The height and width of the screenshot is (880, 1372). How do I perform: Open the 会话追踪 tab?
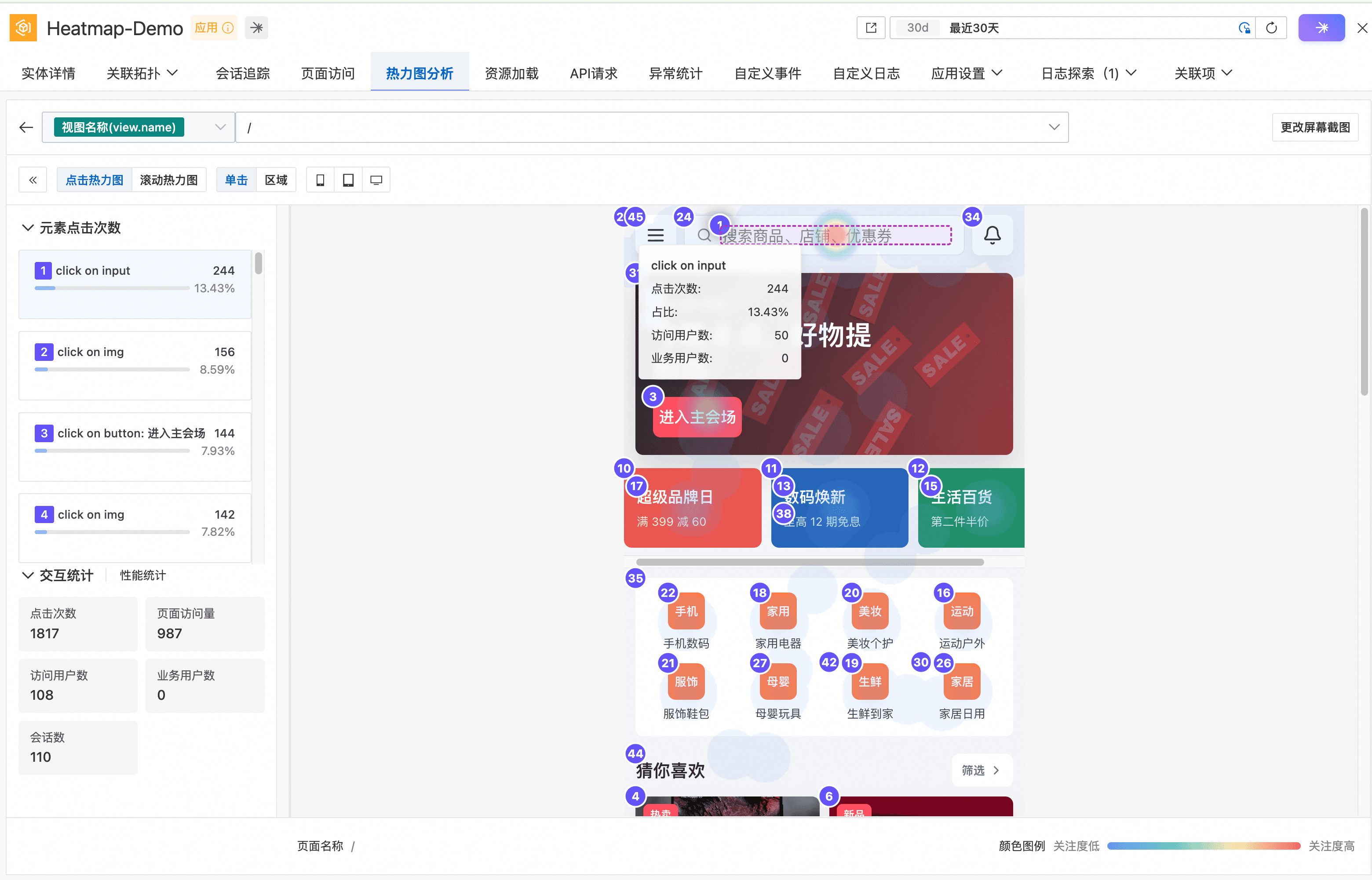click(x=243, y=73)
